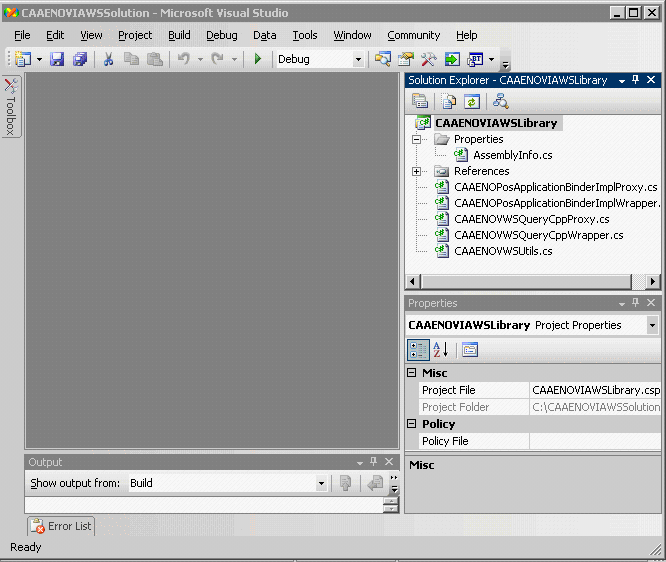Click the Paste toolbar icon
This screenshot has height=562, width=666.
pos(155,59)
